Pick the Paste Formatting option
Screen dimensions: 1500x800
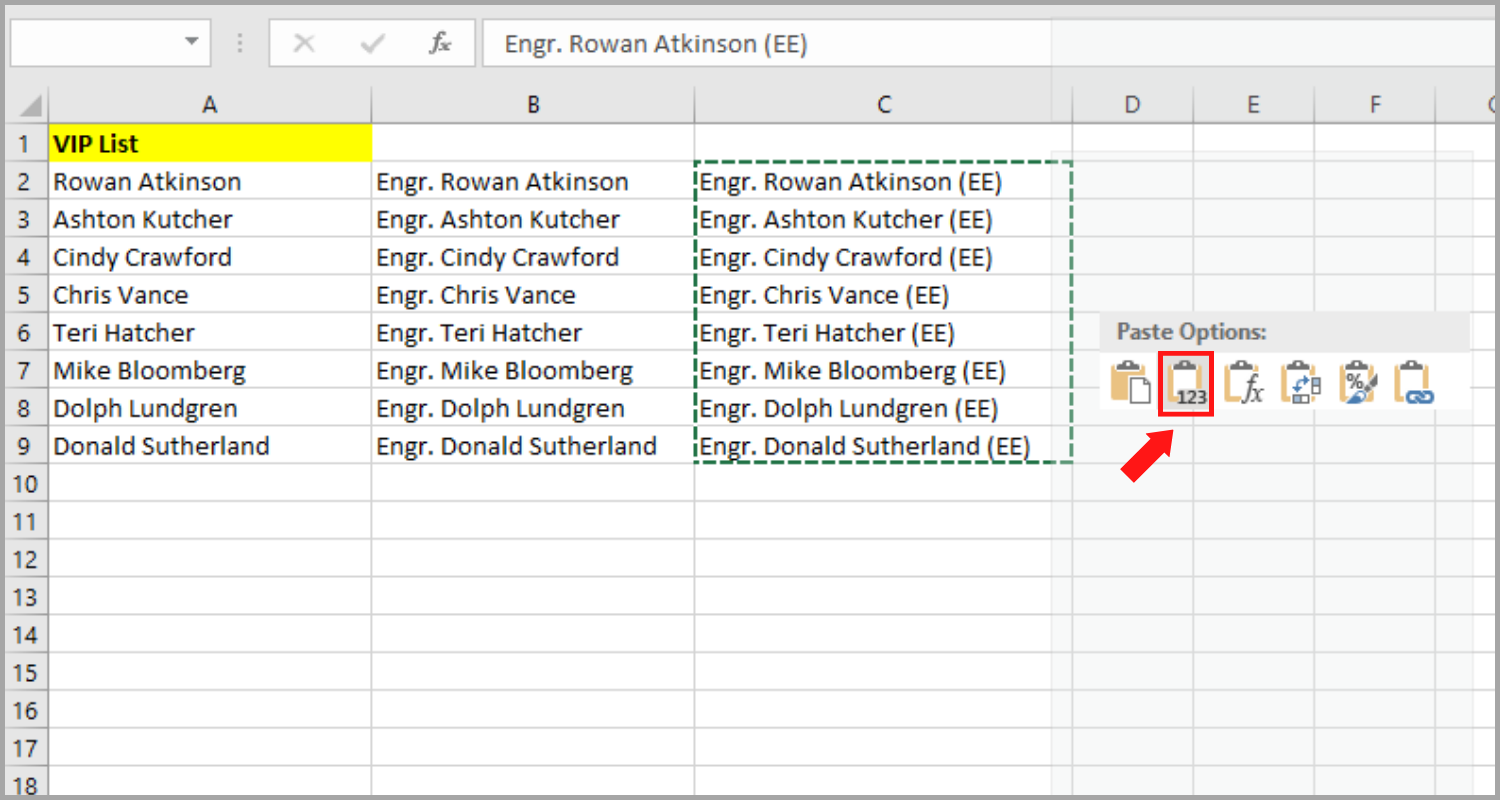pyautogui.click(x=1357, y=382)
